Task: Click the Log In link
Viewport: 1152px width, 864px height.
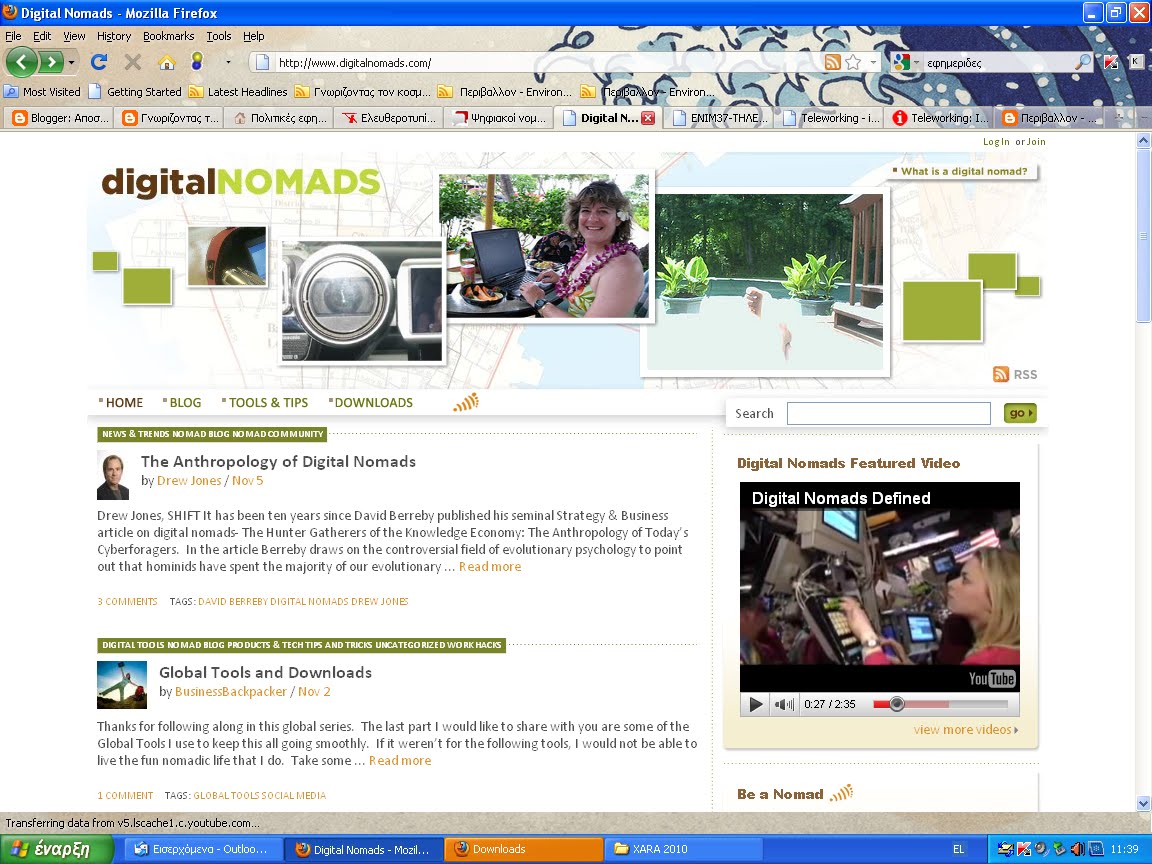Action: click(x=996, y=142)
